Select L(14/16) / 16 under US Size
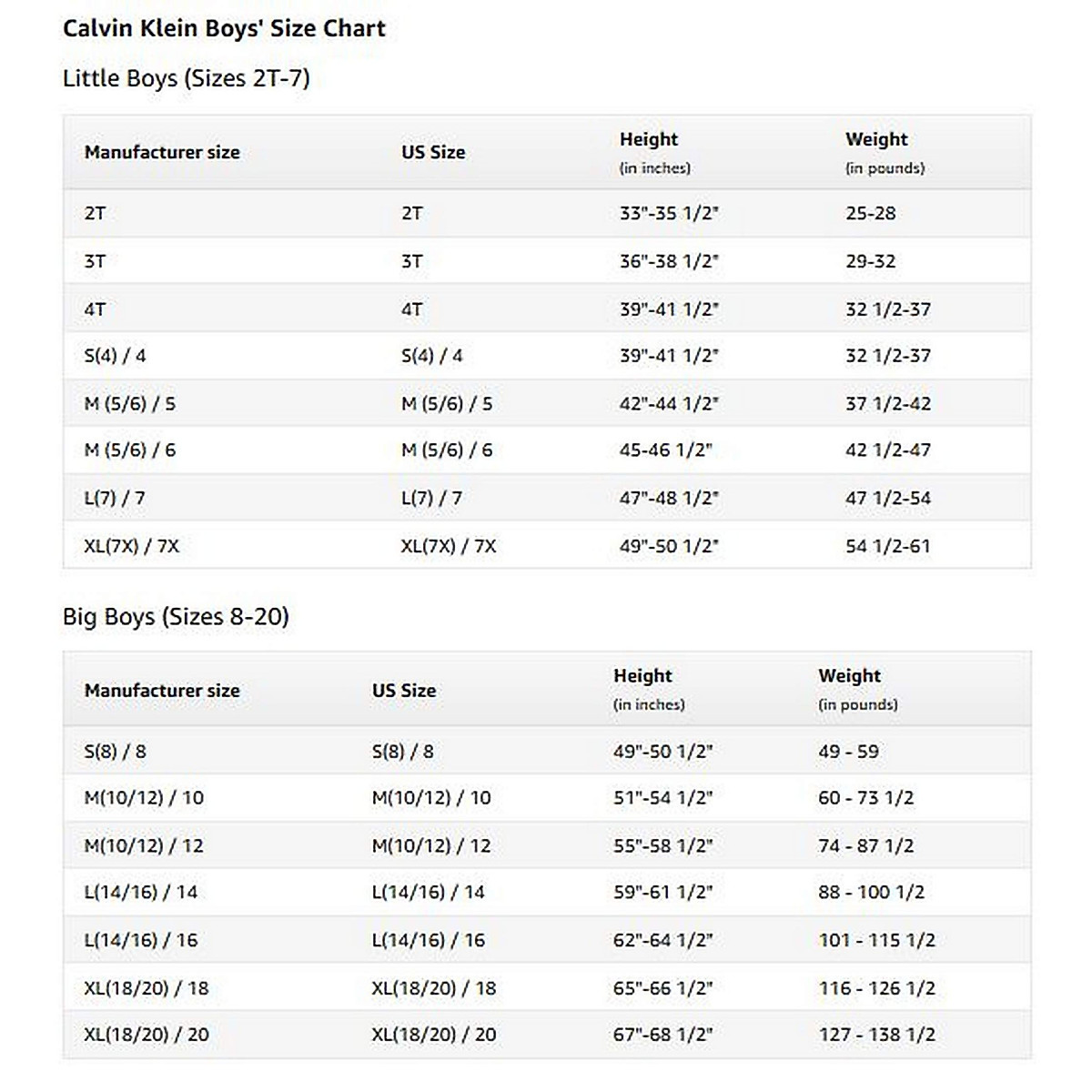 (x=428, y=940)
